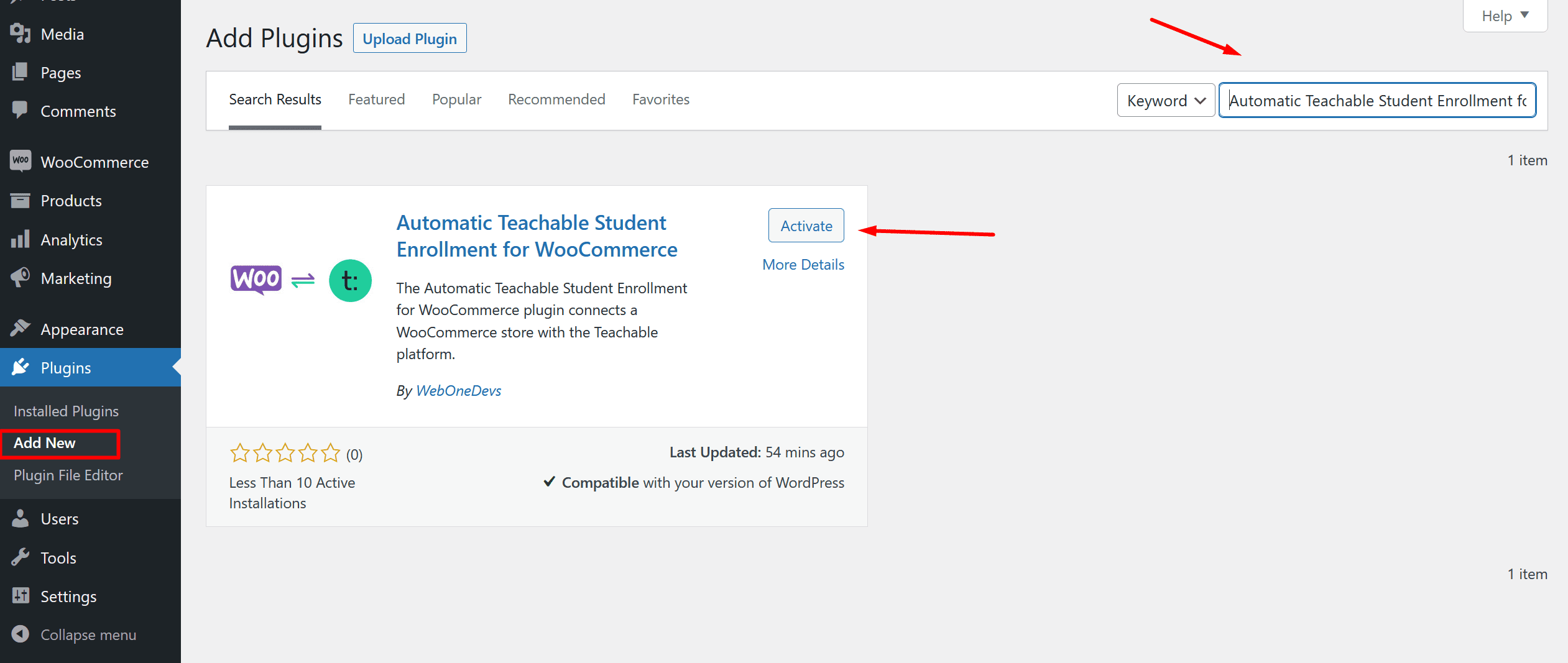This screenshot has height=663, width=1568.
Task: Collapse the admin sidebar menu
Action: point(90,635)
